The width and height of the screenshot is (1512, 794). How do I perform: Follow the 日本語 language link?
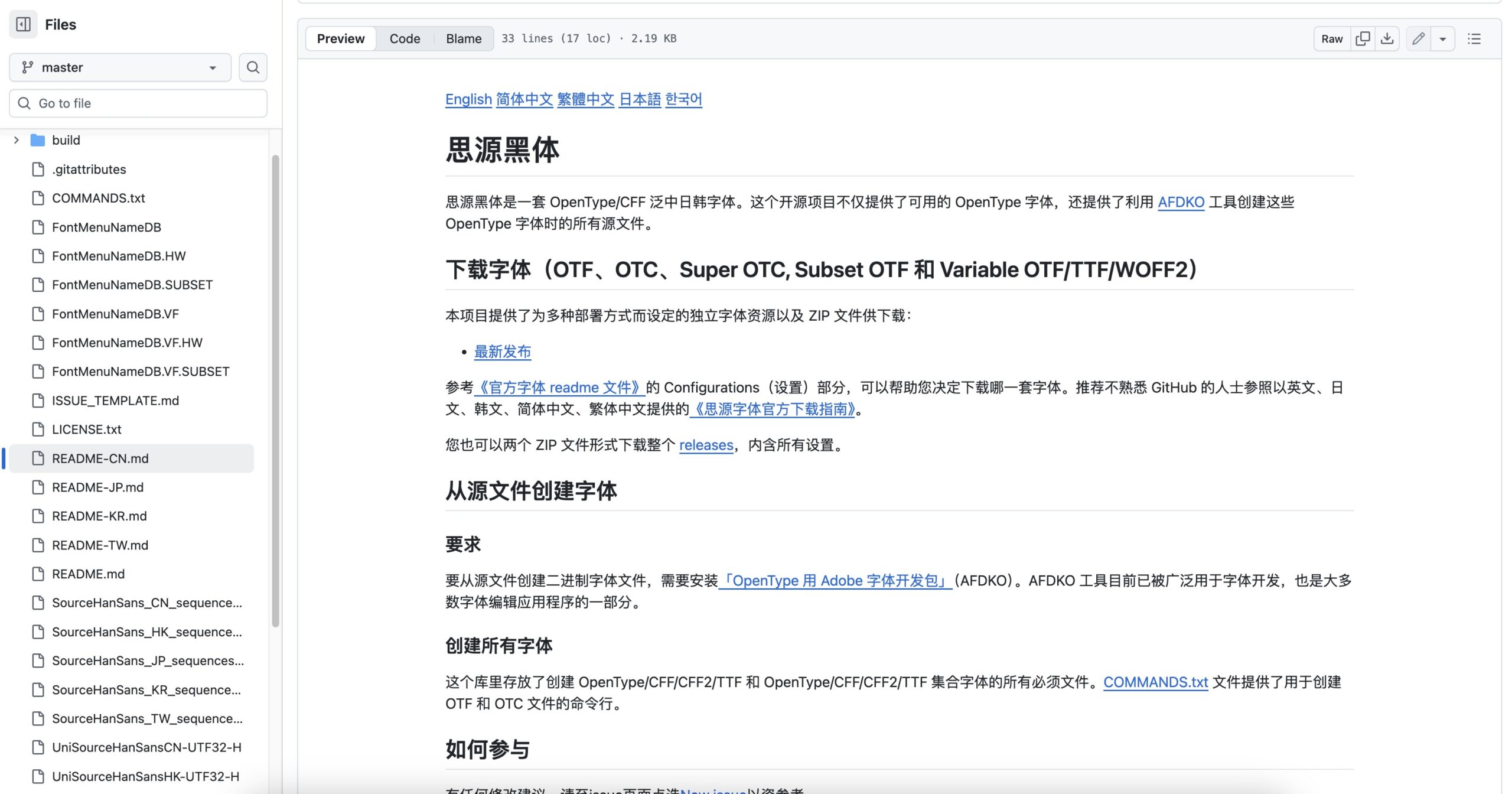(640, 99)
